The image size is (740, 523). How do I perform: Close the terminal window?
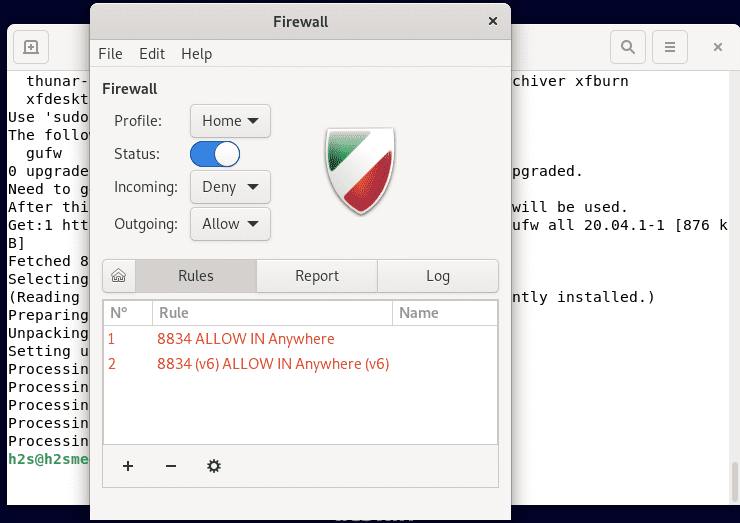click(x=718, y=47)
